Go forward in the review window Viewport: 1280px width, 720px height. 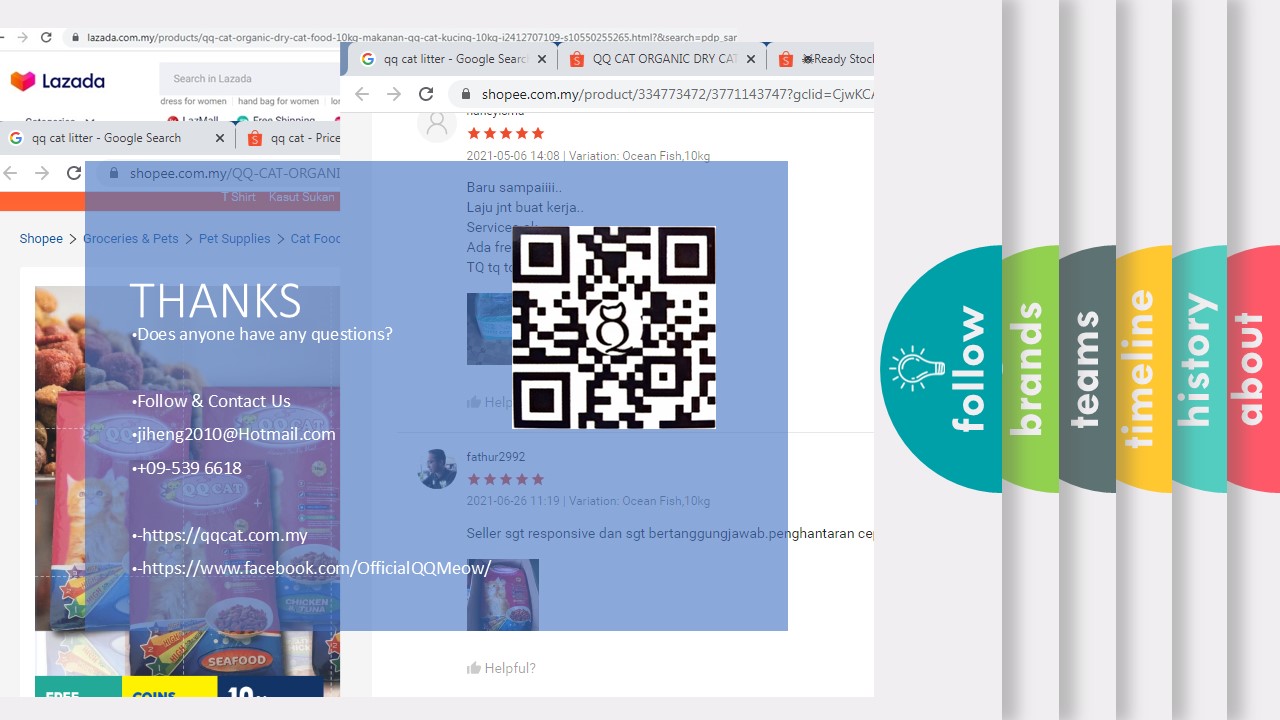pyautogui.click(x=394, y=94)
